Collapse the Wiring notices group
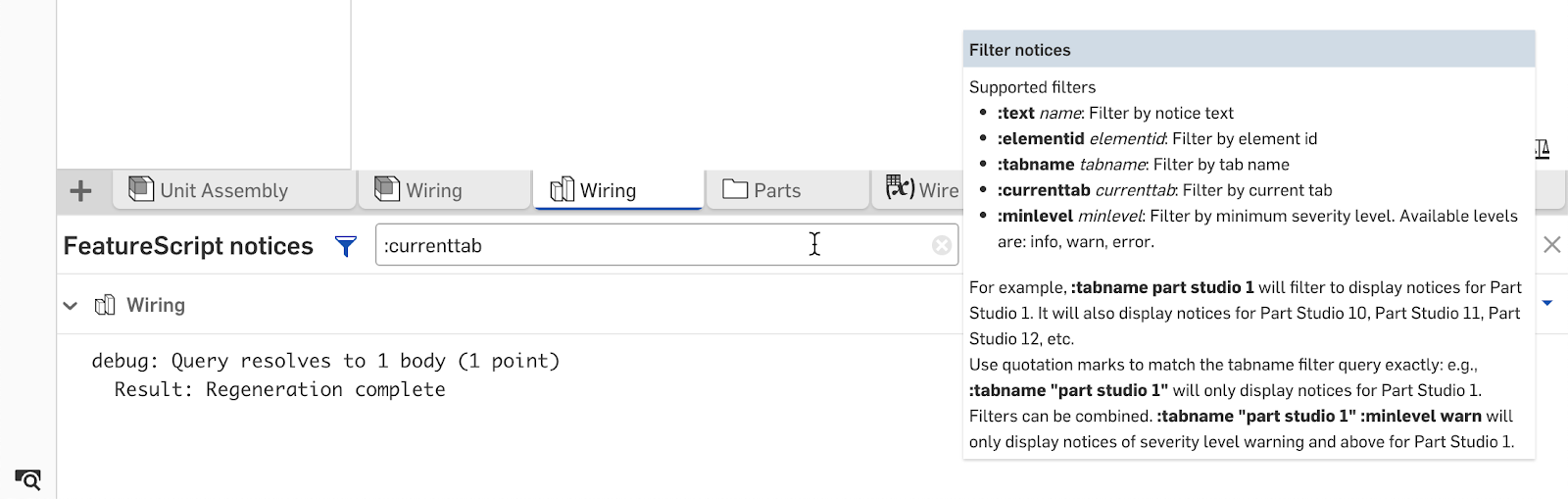This screenshot has height=499, width=1568. (71, 306)
